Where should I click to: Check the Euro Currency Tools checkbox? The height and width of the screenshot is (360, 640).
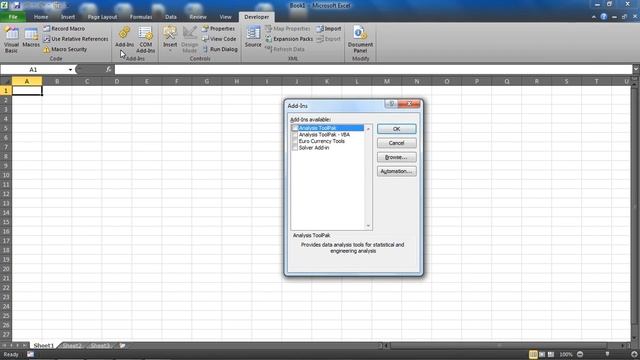coord(295,141)
